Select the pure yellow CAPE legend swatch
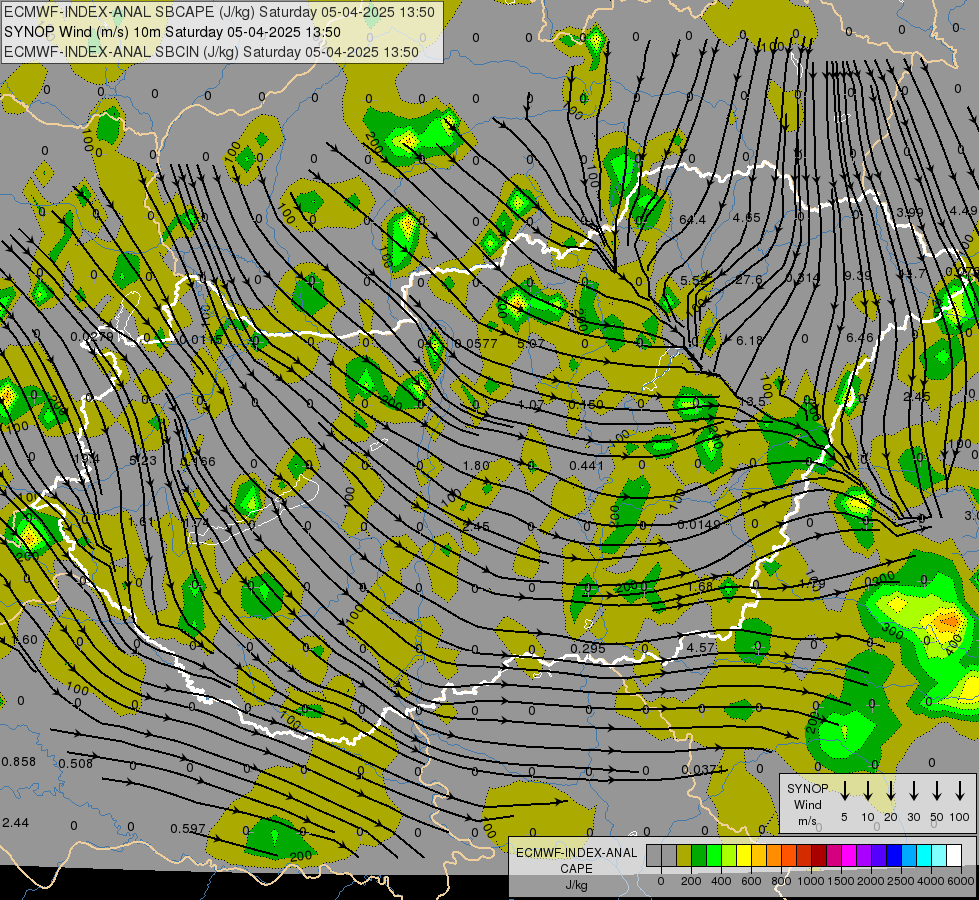The width and height of the screenshot is (979, 900). [x=744, y=855]
